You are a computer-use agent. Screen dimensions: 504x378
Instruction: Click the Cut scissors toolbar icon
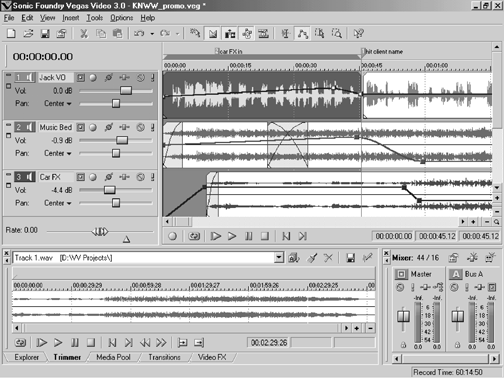(84, 33)
